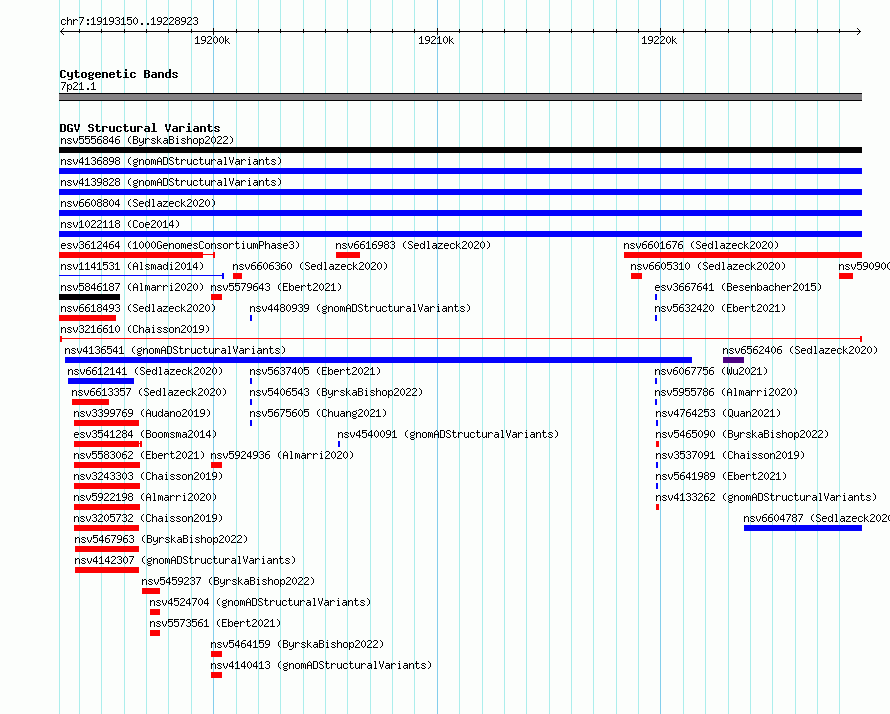Click the 7p21.1 band label
The height and width of the screenshot is (714, 890).
point(78,86)
